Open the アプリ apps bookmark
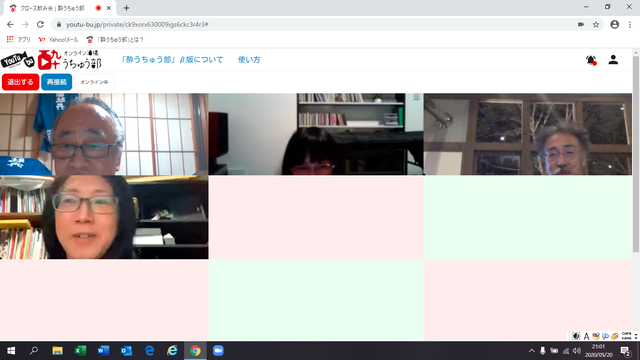640x360 pixels. (18, 40)
